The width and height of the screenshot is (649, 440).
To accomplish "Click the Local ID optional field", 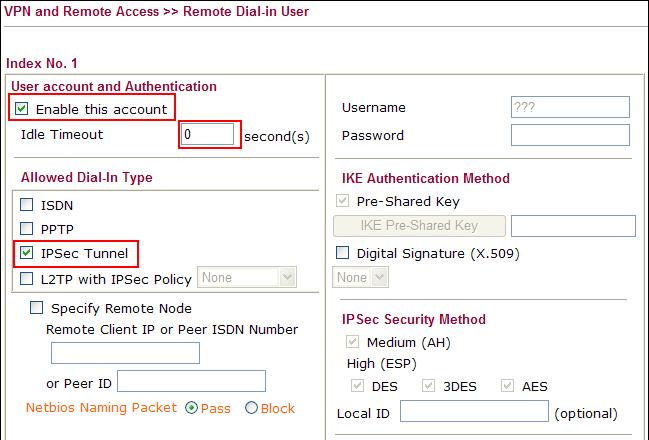I will [474, 412].
